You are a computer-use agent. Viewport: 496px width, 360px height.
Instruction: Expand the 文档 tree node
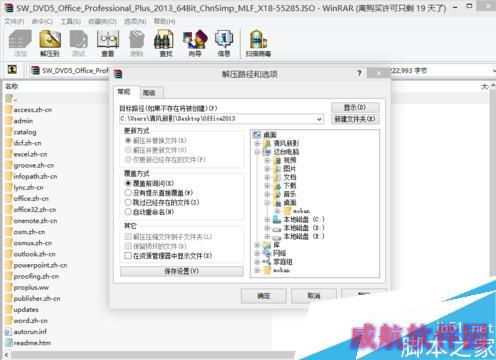(267, 177)
